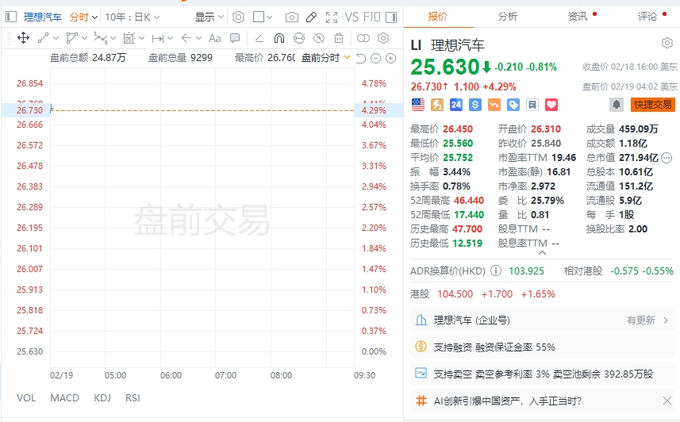Show ADR conversion price info
The height and width of the screenshot is (422, 680).
[496, 271]
